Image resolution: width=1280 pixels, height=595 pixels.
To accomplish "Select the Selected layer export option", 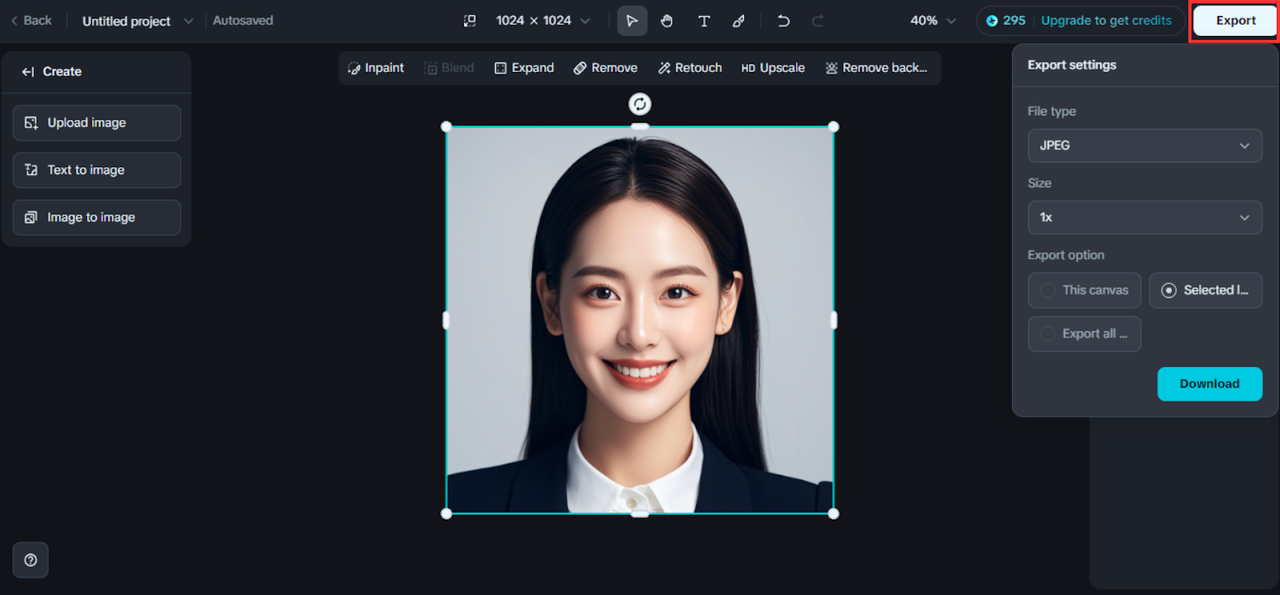I will (x=1205, y=290).
